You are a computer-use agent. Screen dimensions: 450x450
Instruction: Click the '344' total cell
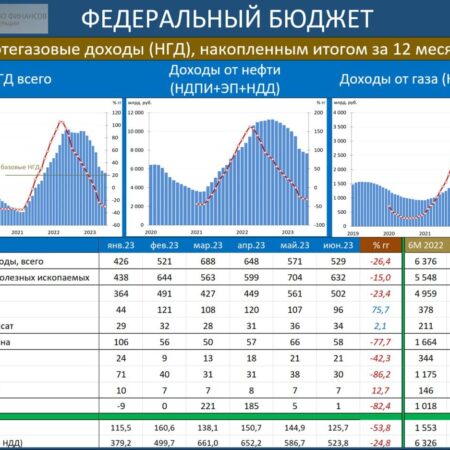click(426, 358)
